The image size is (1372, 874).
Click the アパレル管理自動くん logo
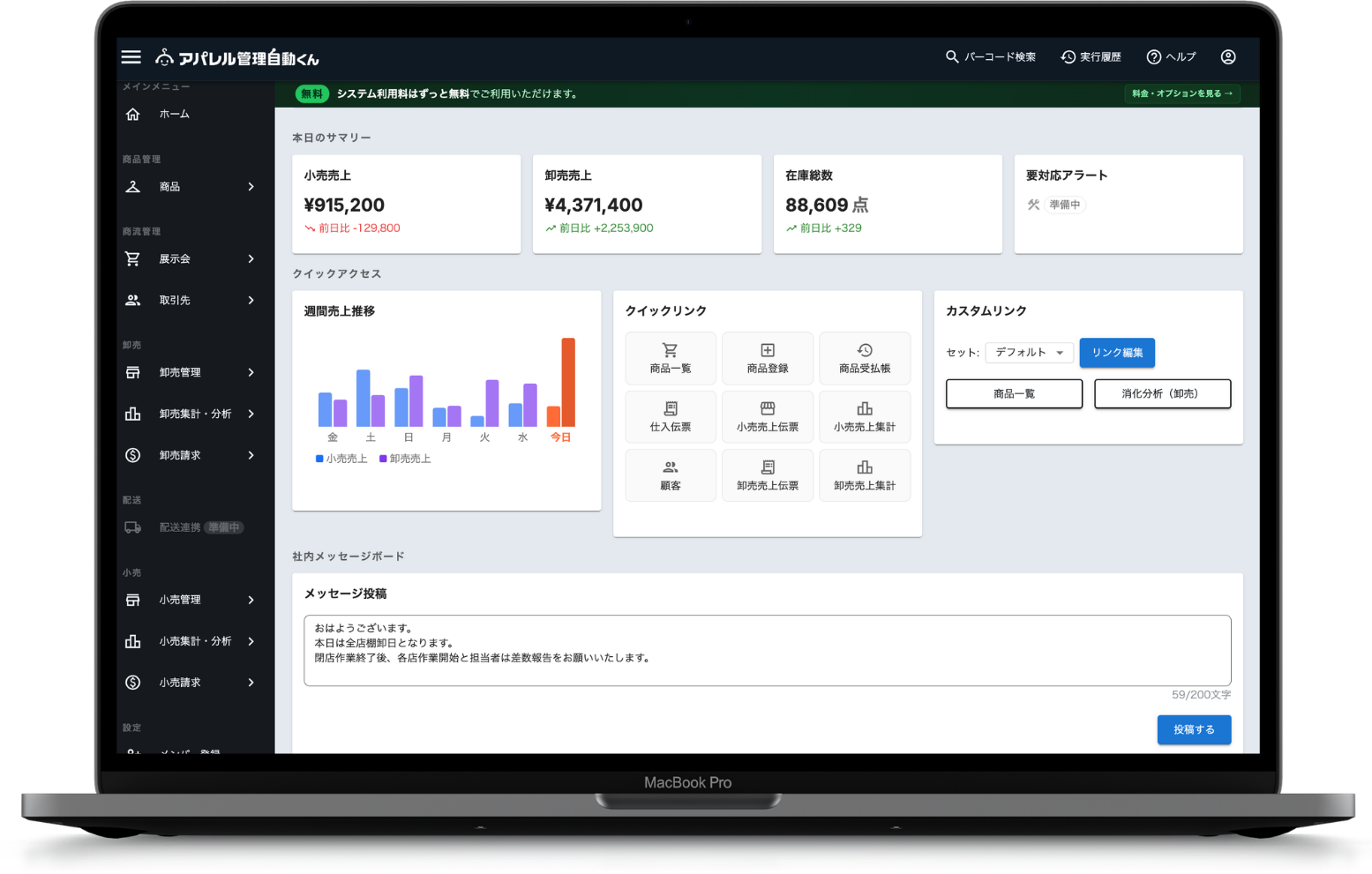pos(237,58)
